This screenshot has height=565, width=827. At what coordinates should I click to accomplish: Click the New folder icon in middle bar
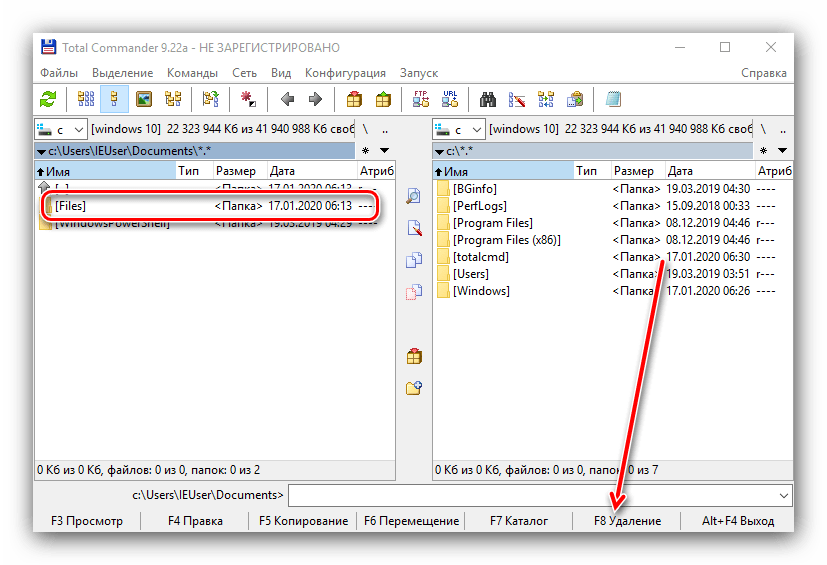pos(414,388)
